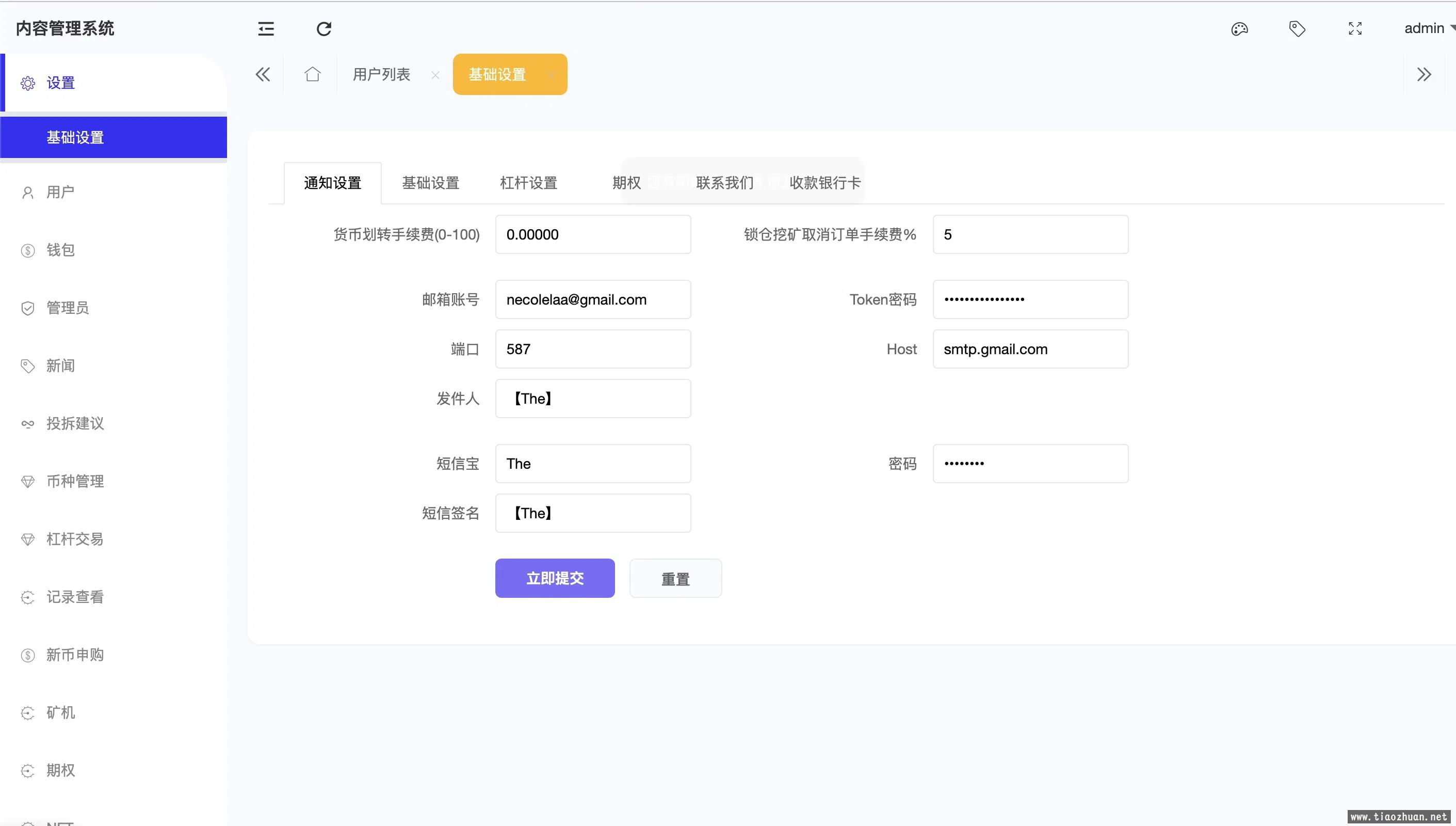Expand 联系我们 tab section
Image resolution: width=1456 pixels, height=826 pixels.
[x=725, y=182]
